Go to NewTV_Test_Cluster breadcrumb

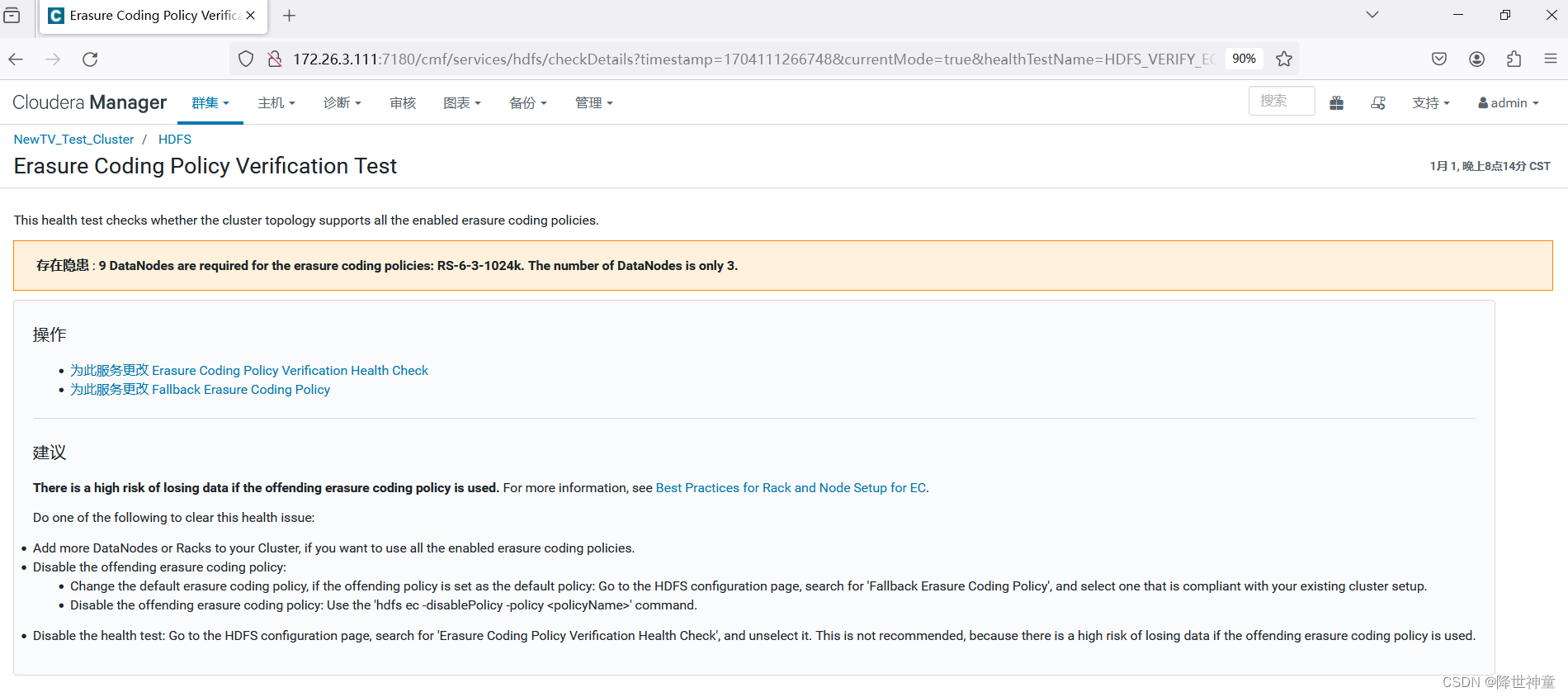tap(73, 139)
